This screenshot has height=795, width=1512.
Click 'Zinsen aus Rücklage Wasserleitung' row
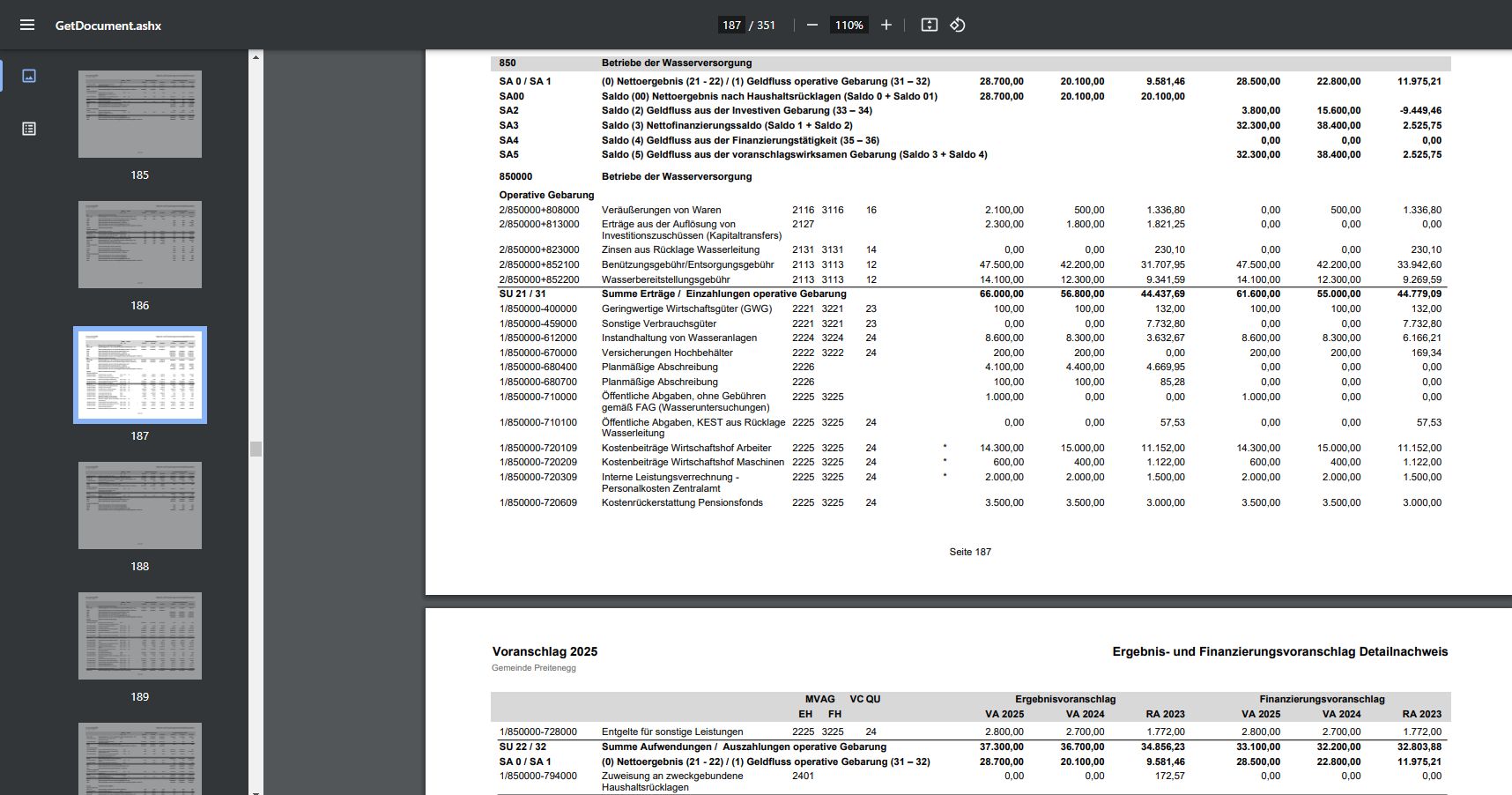coord(680,249)
